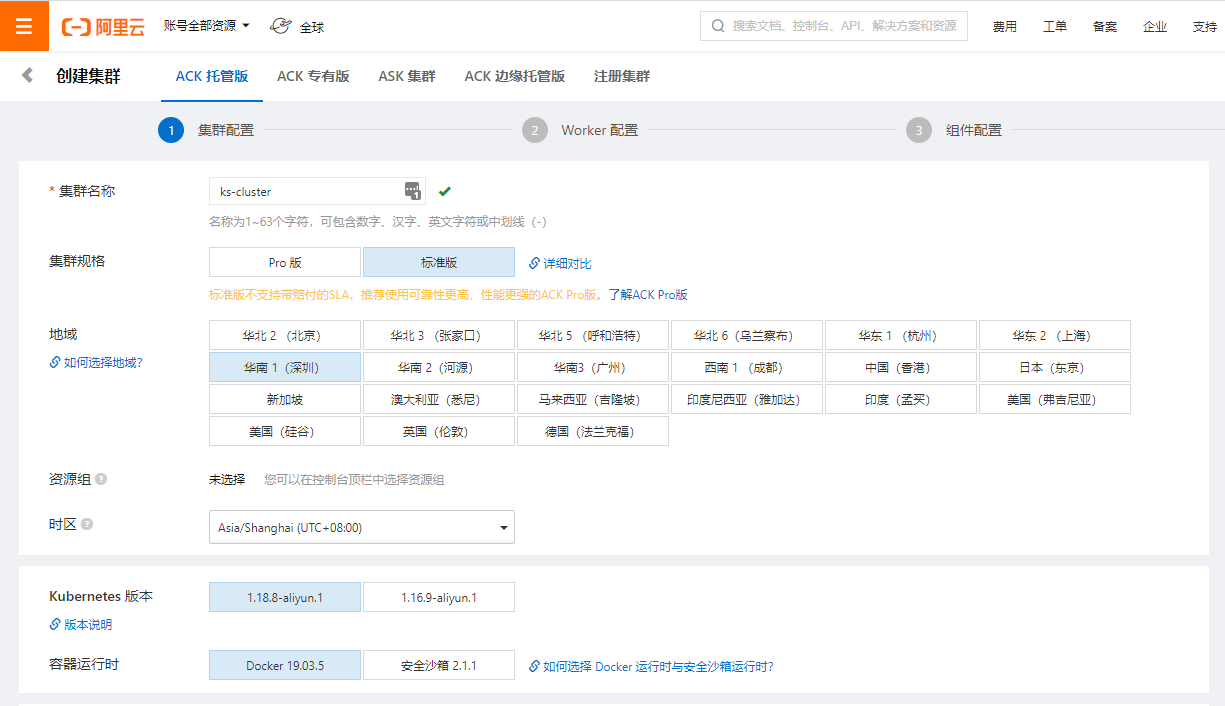Open 详细对比 link

click(560, 264)
